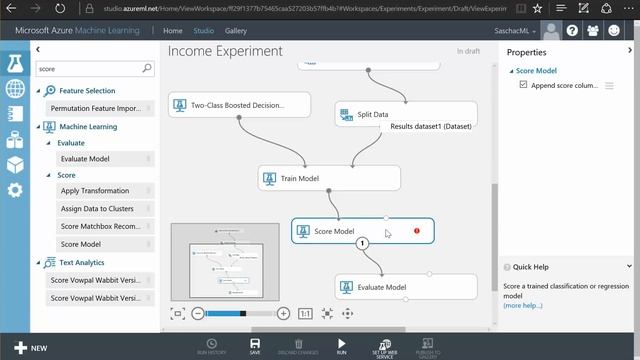640x360 pixels.
Task: Select the Two-Class Boosted Decision Tree node
Action: (x=239, y=105)
